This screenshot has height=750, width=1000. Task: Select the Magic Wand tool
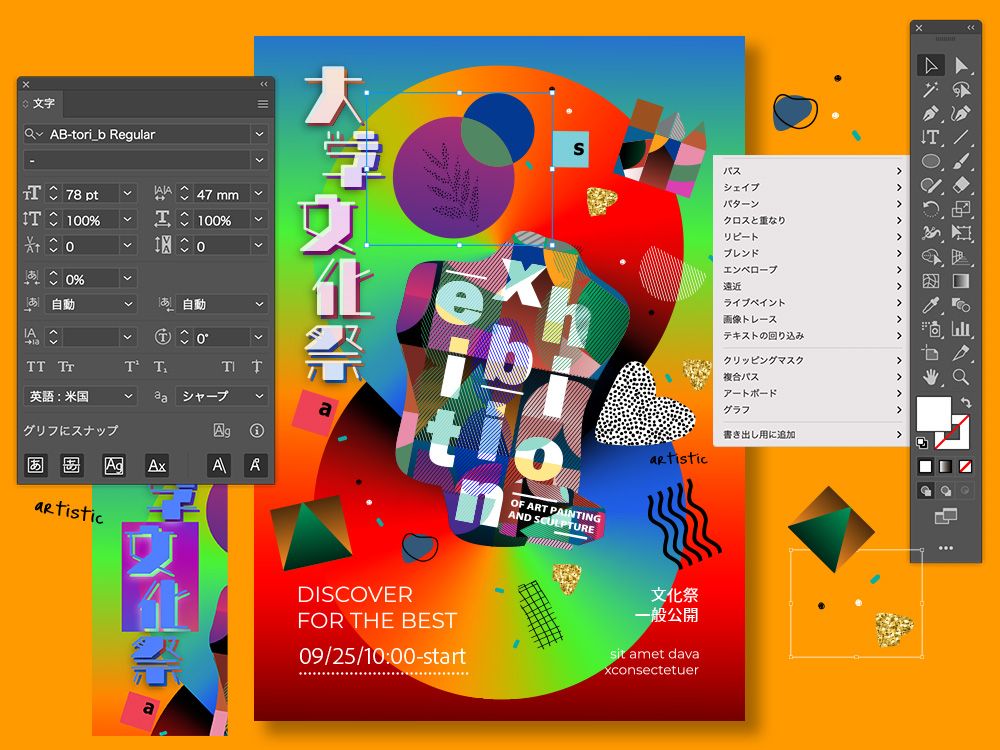(x=930, y=90)
